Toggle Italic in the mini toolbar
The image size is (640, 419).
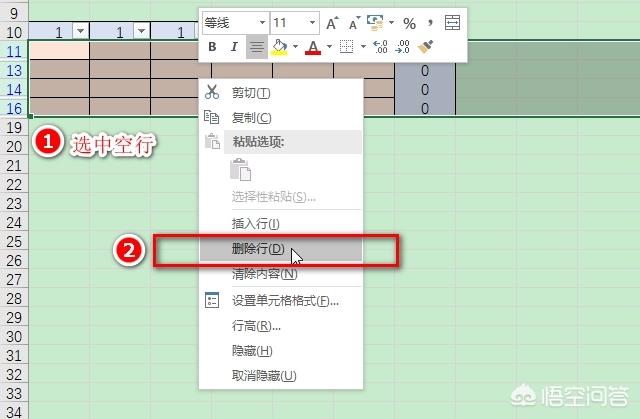tap(234, 47)
